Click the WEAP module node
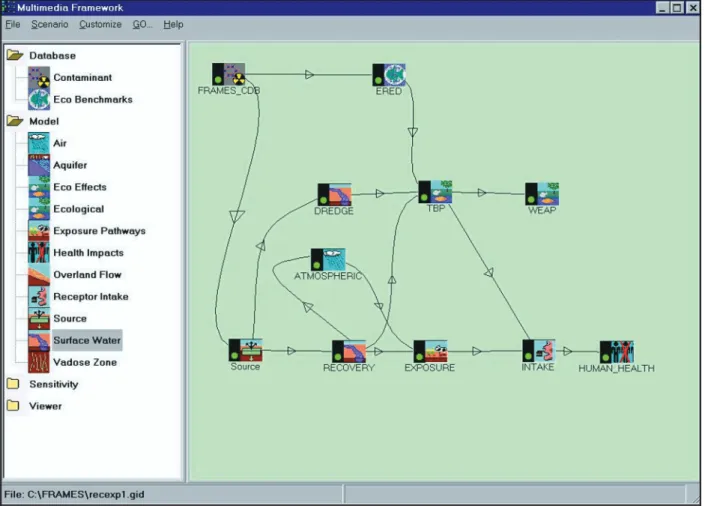Viewport: 705px width, 506px height. (542, 194)
